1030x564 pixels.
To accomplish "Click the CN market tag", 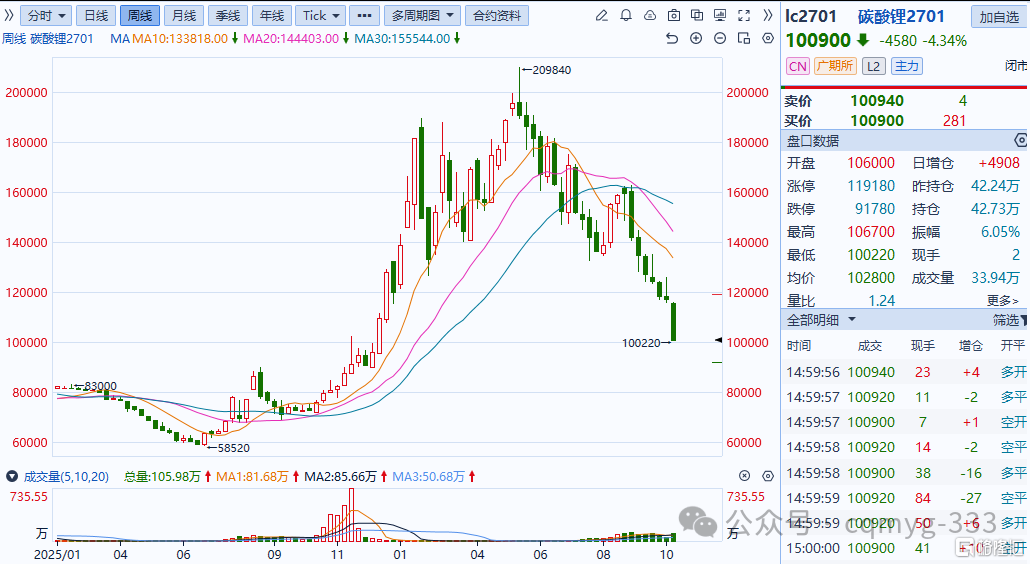I will point(797,66).
